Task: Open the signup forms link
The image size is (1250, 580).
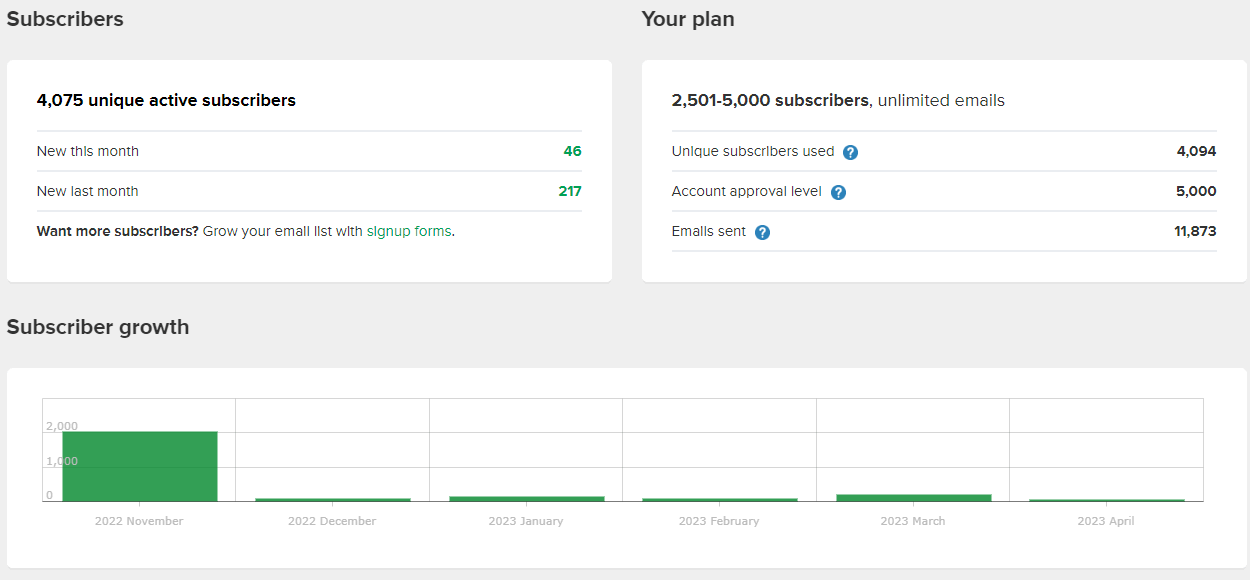Action: click(409, 231)
